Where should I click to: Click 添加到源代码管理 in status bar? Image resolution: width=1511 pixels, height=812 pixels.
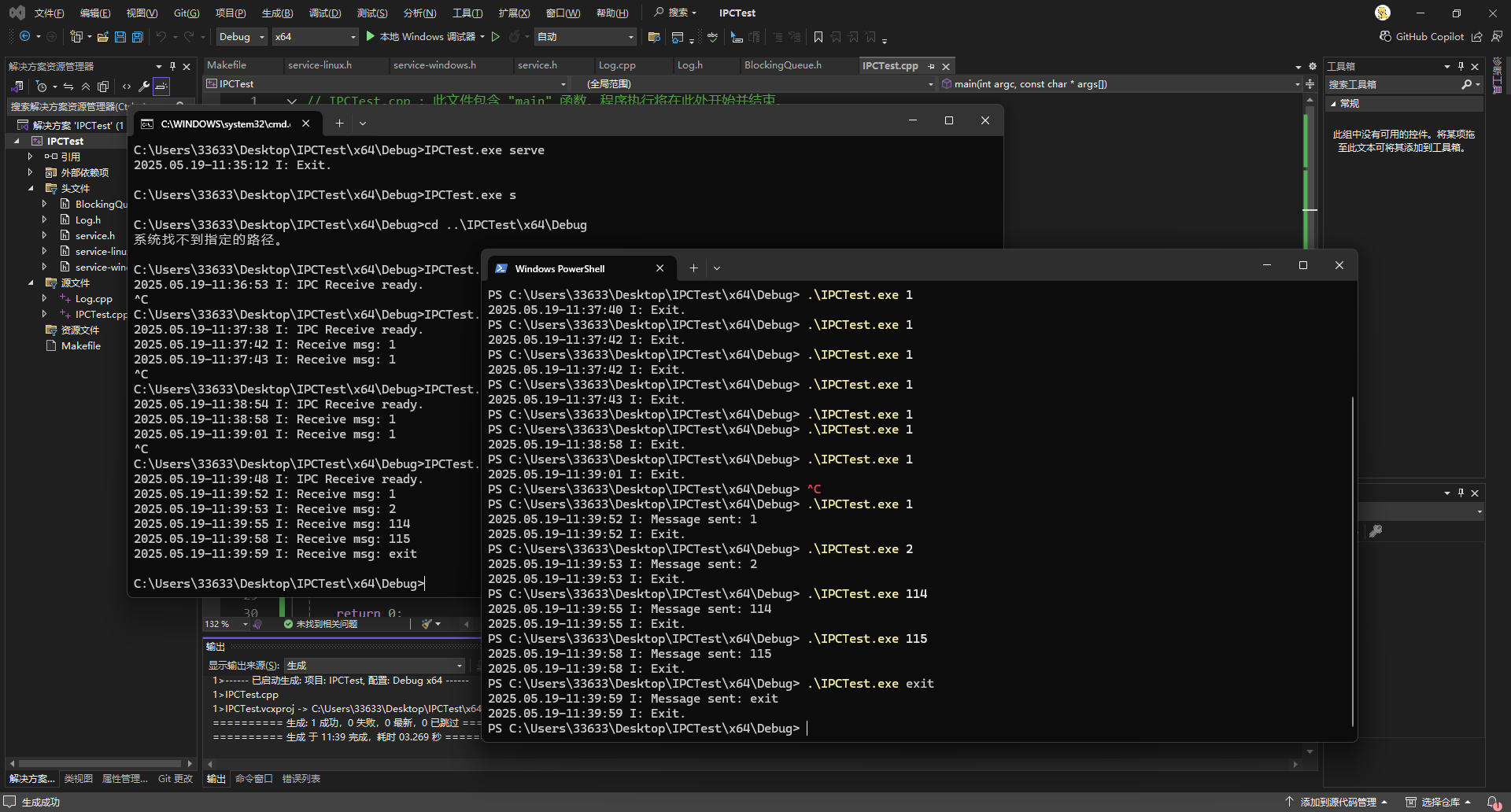click(1337, 802)
